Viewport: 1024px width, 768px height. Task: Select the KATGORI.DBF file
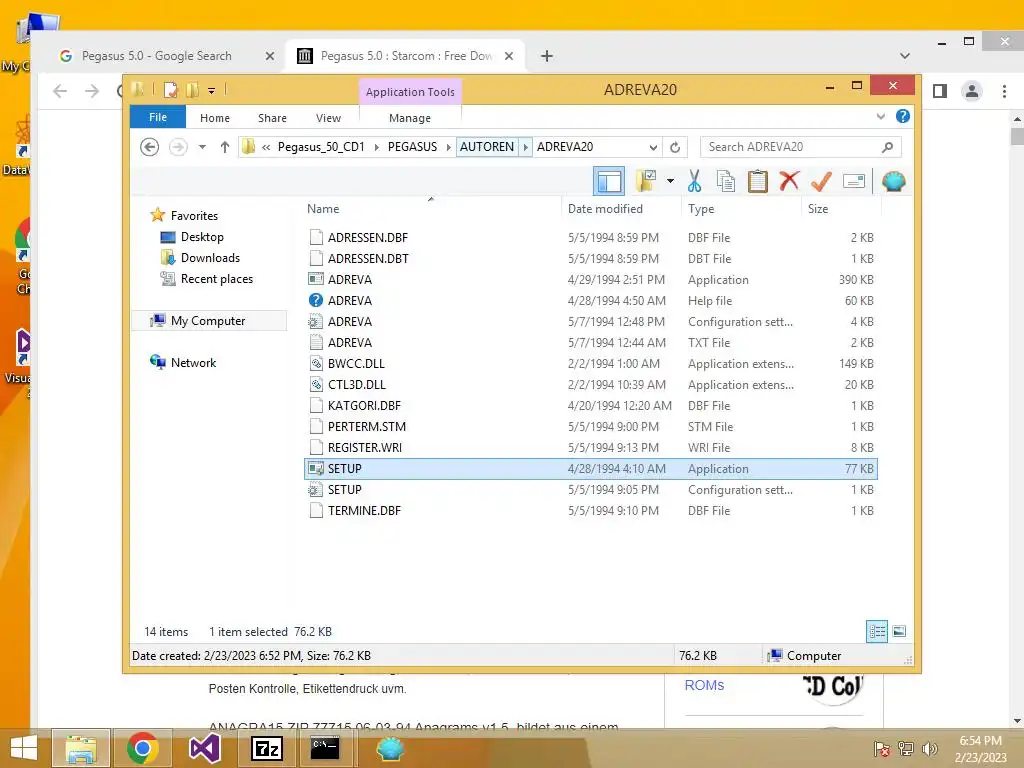click(591, 405)
